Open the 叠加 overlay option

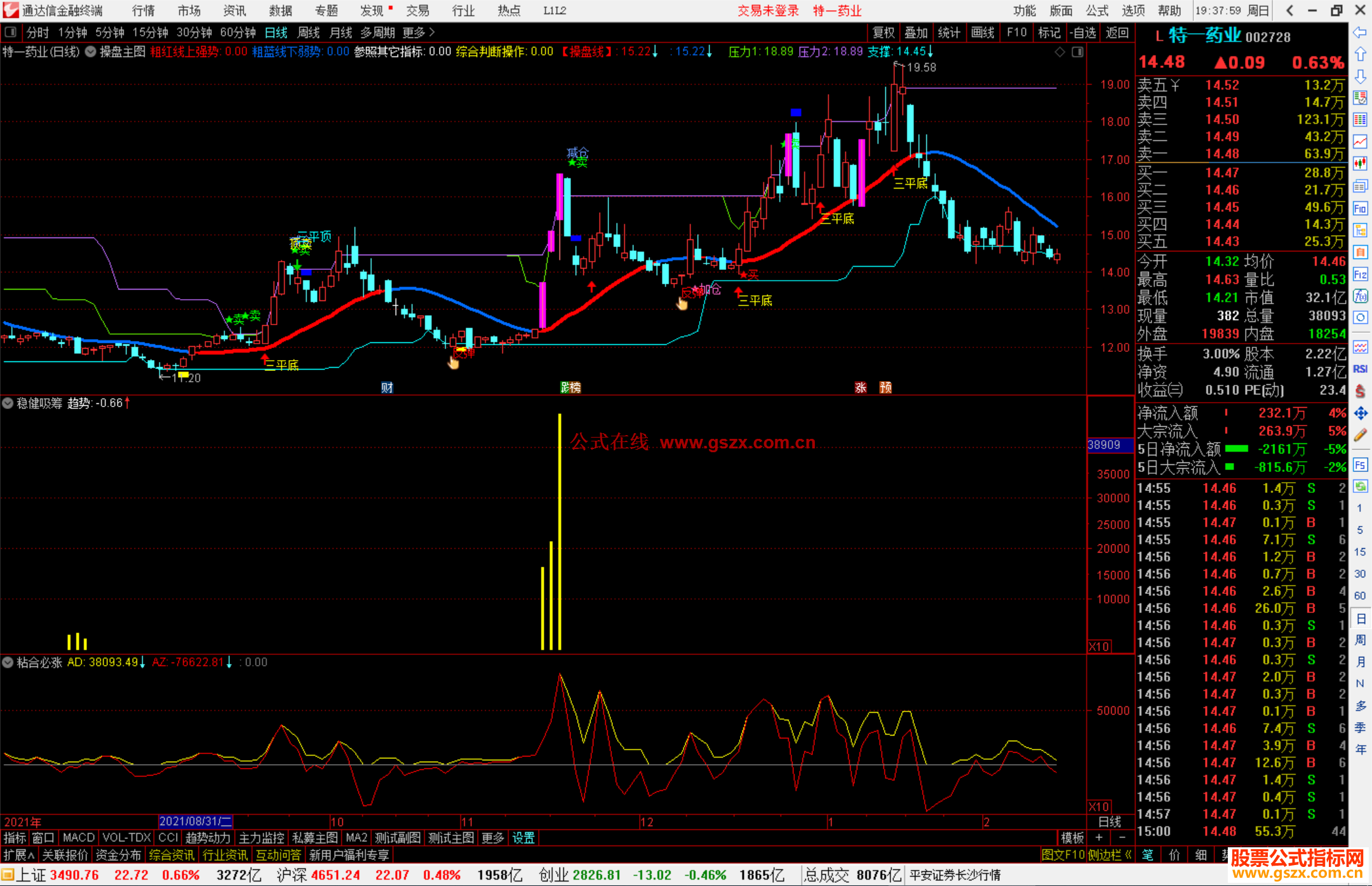tap(916, 32)
